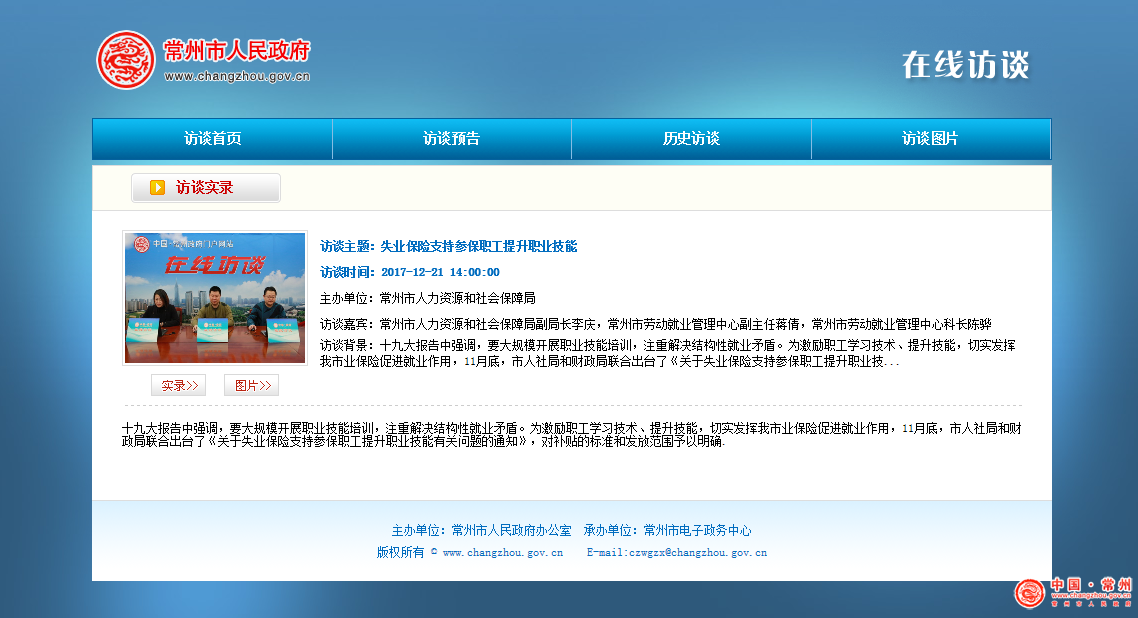Click the interview time 2017-12-21 14:00:00
Image resolution: width=1138 pixels, height=618 pixels.
pyautogui.click(x=440, y=272)
